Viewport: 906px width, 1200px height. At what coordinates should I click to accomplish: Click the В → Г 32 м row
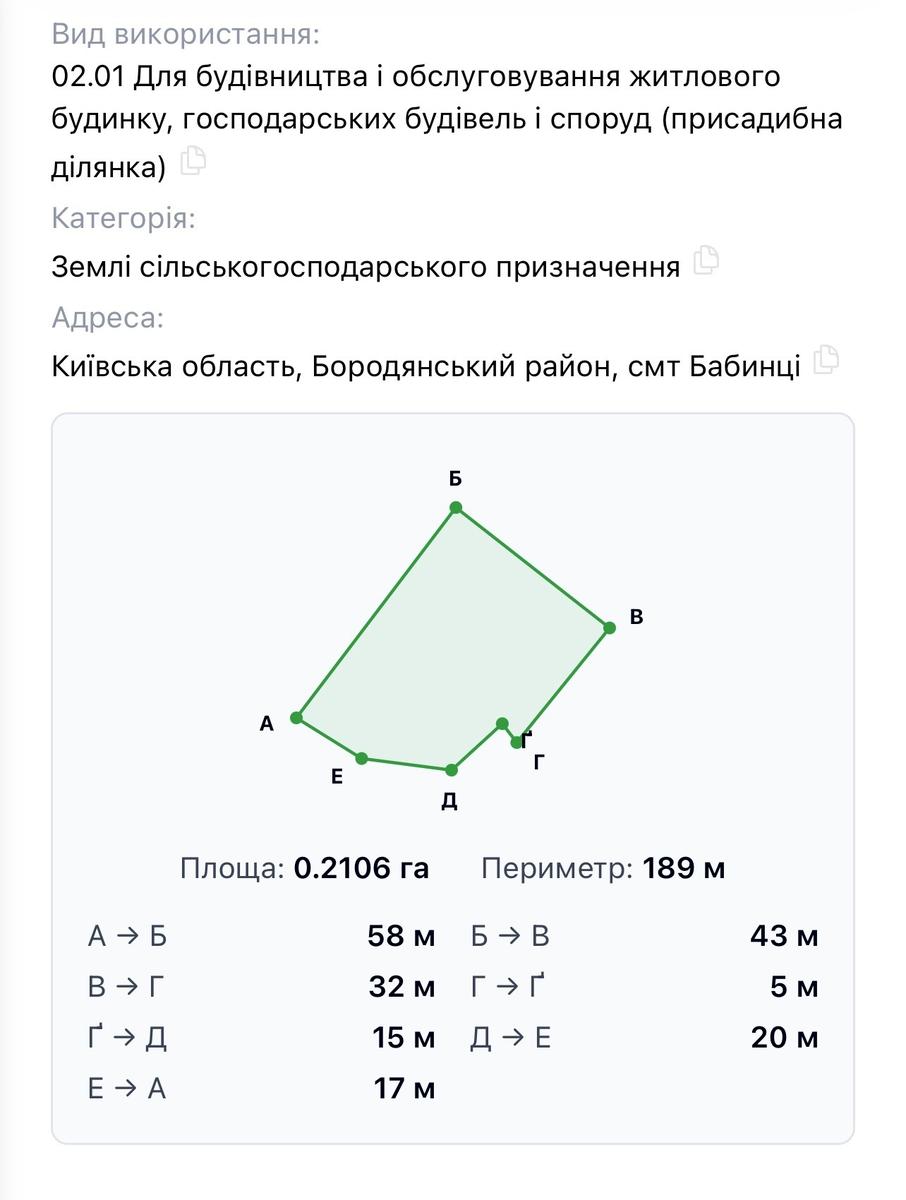click(262, 987)
